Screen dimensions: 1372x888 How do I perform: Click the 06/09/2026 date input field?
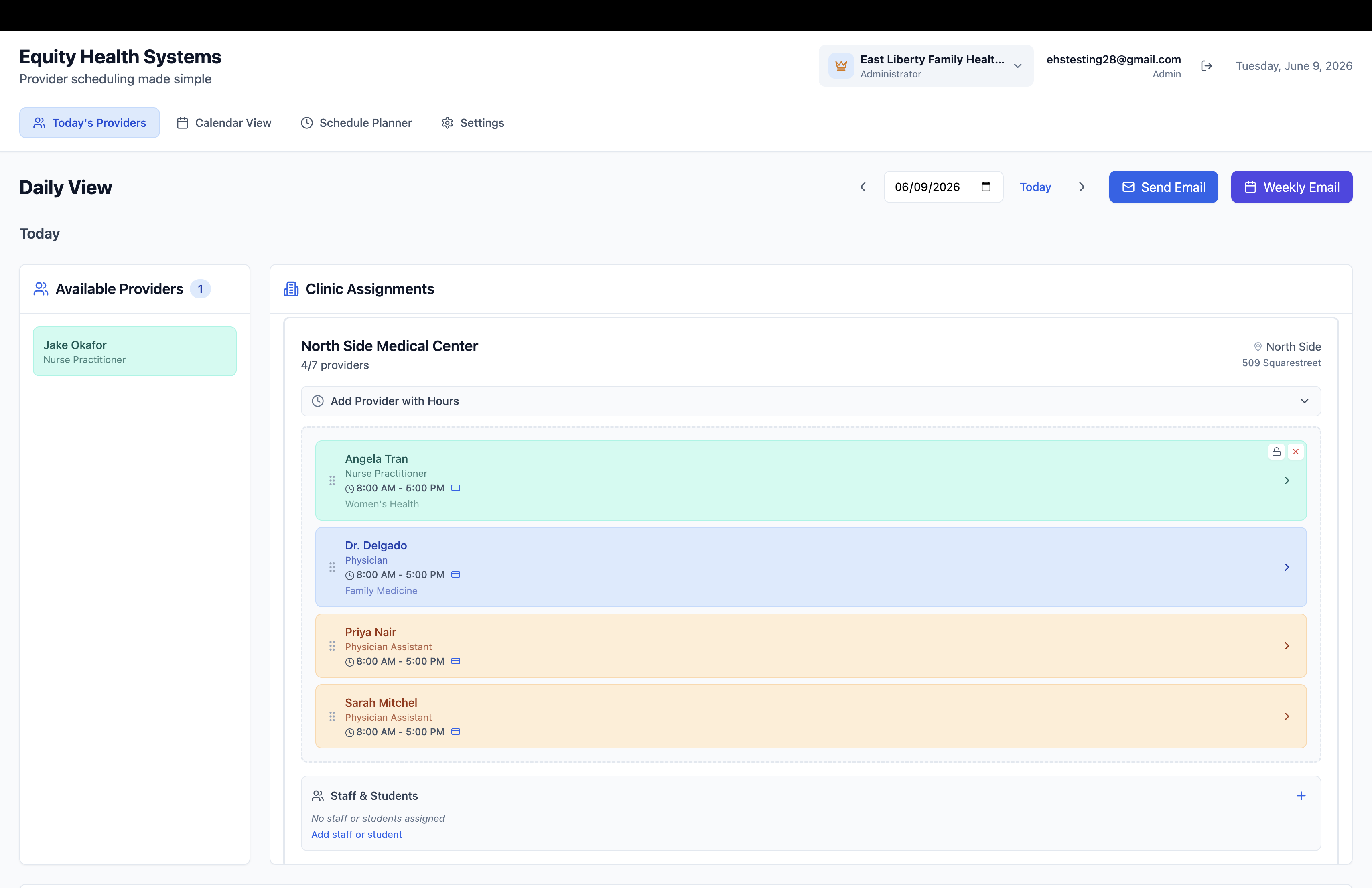click(x=943, y=187)
